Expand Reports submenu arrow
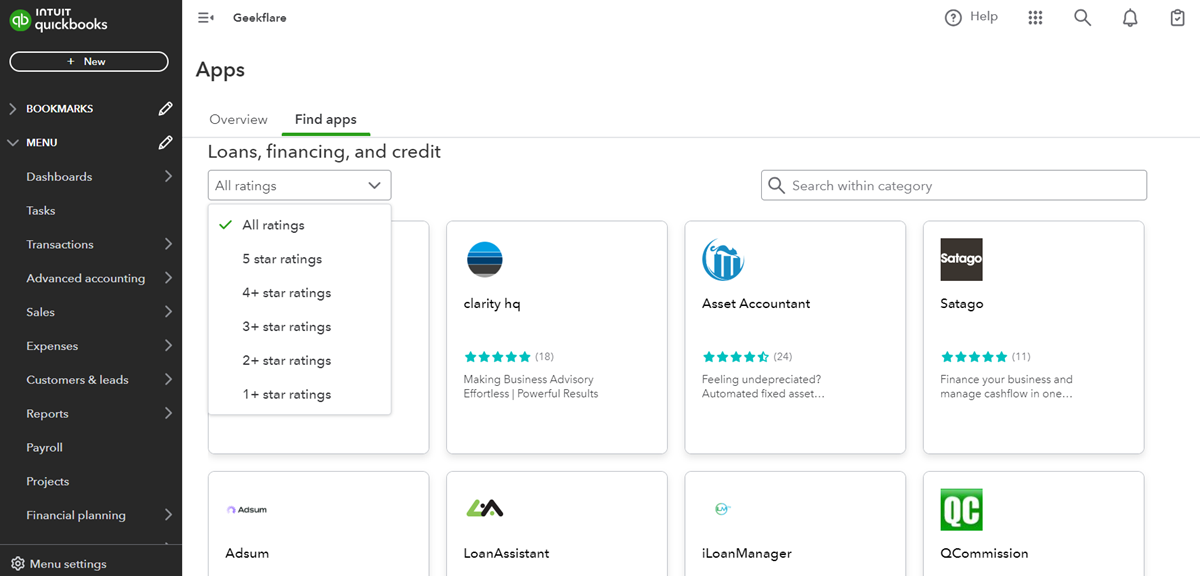 tap(168, 413)
